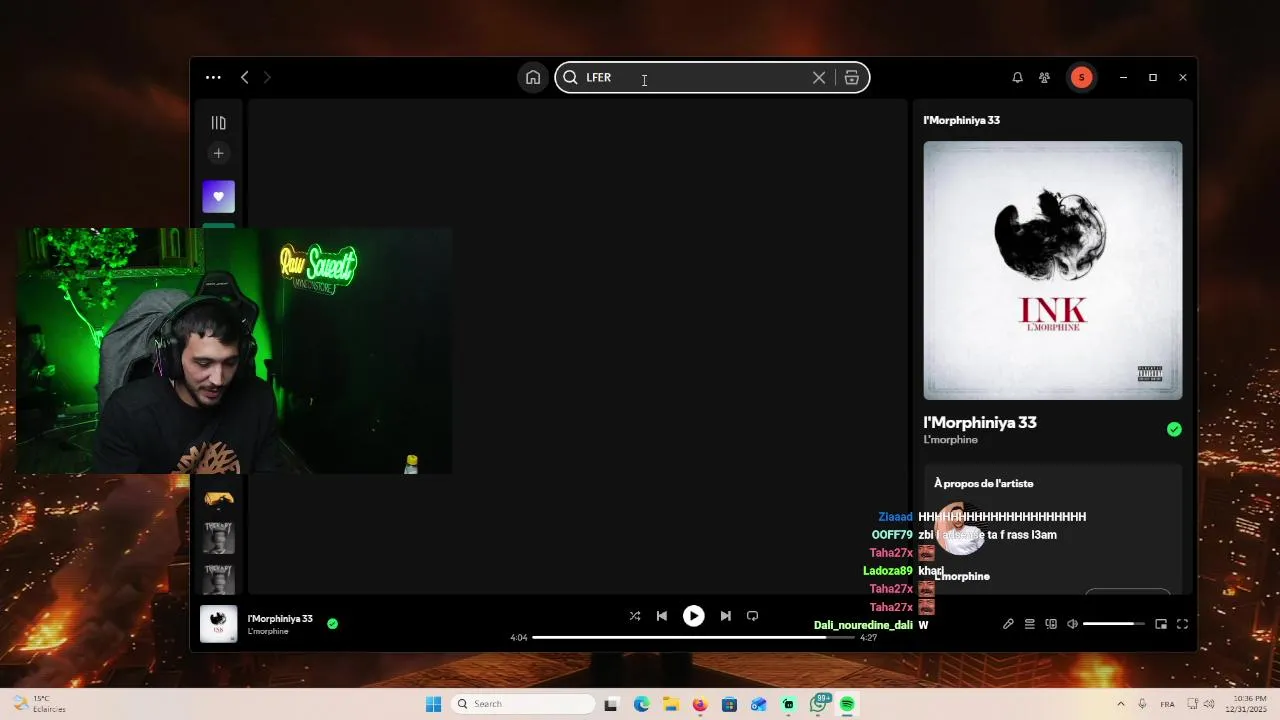
Task: Open l'Morphiniya 33 title in side panel
Action: (980, 423)
